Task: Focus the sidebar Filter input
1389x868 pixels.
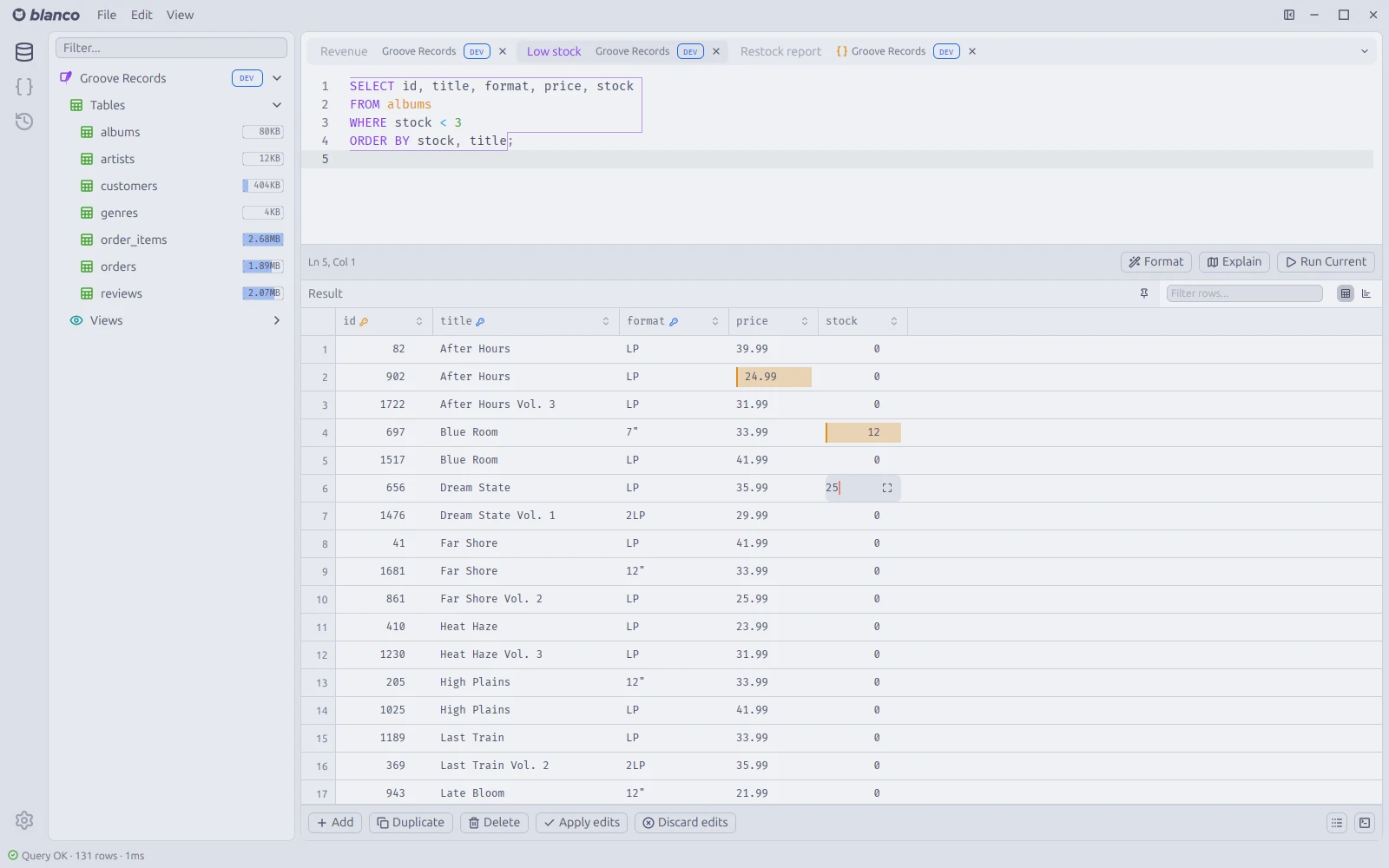Action: tap(171, 48)
